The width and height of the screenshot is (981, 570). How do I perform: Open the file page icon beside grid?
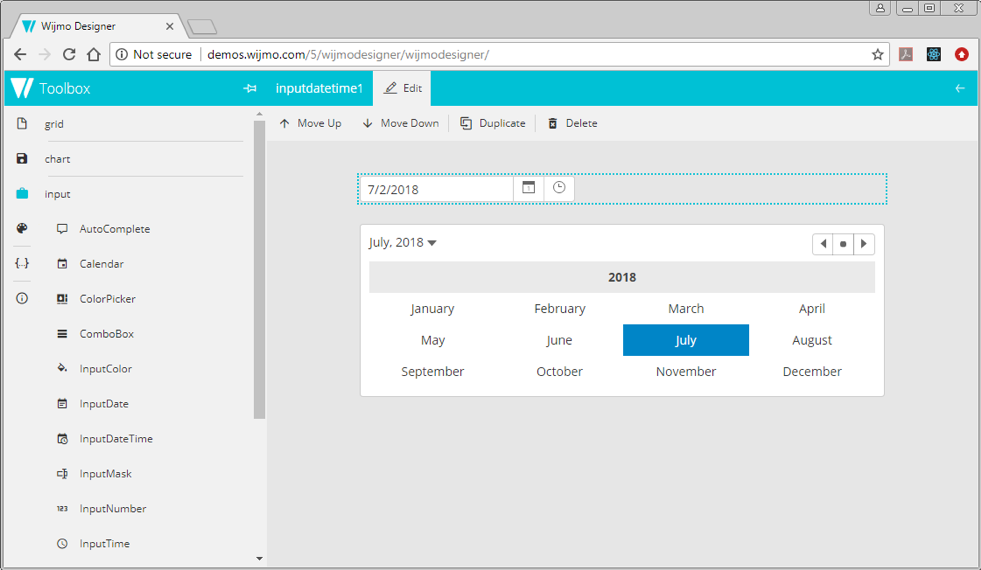(22, 123)
